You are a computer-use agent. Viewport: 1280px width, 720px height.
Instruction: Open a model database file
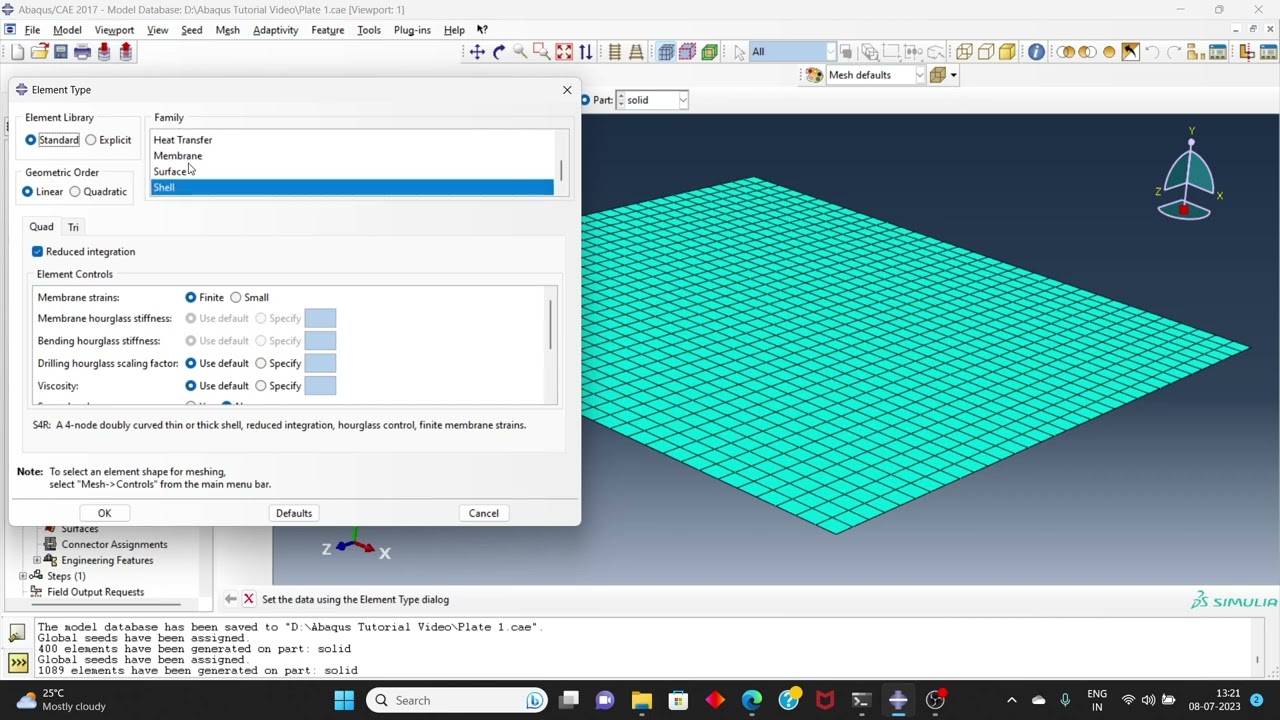point(39,52)
